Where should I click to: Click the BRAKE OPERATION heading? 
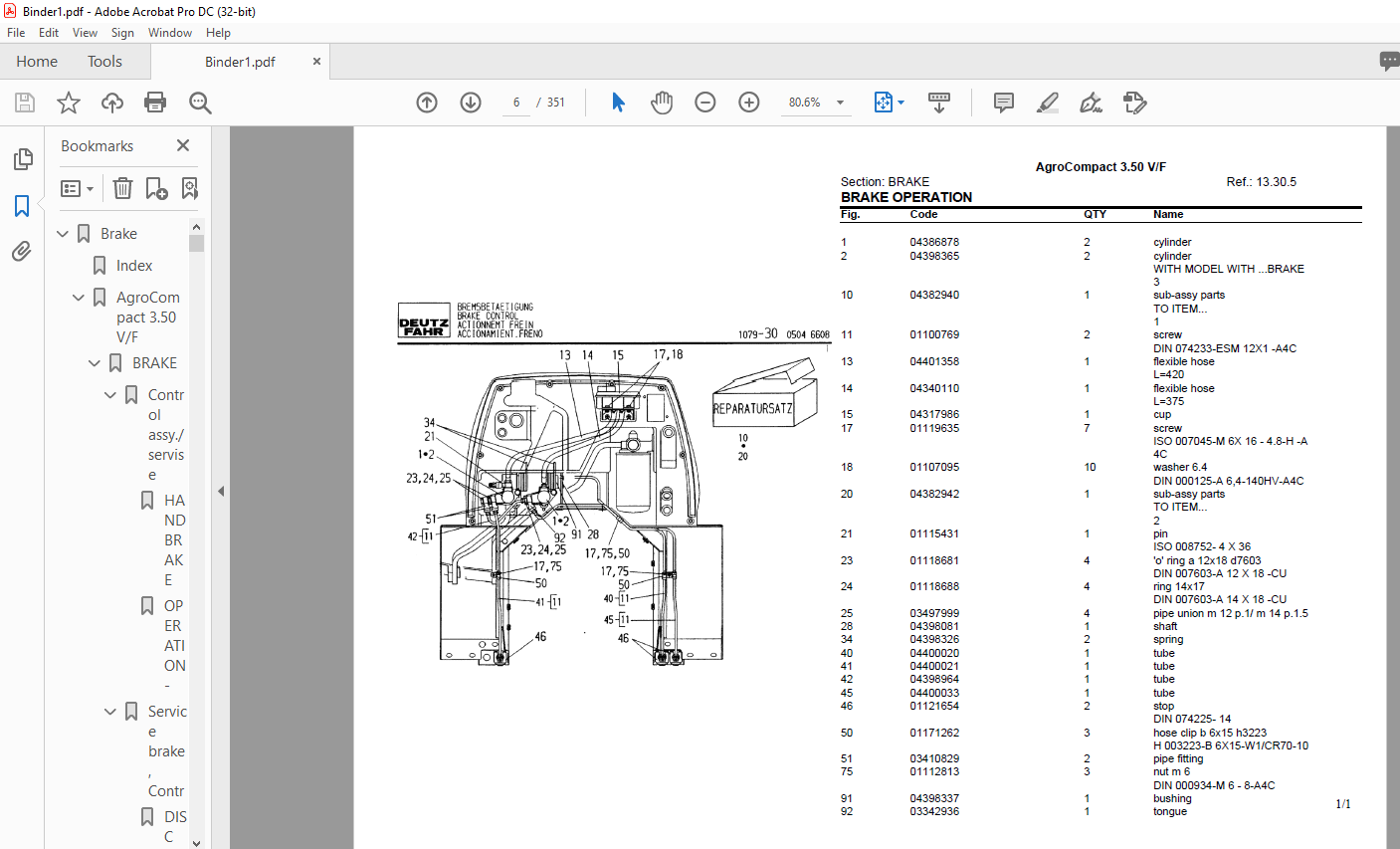906,197
